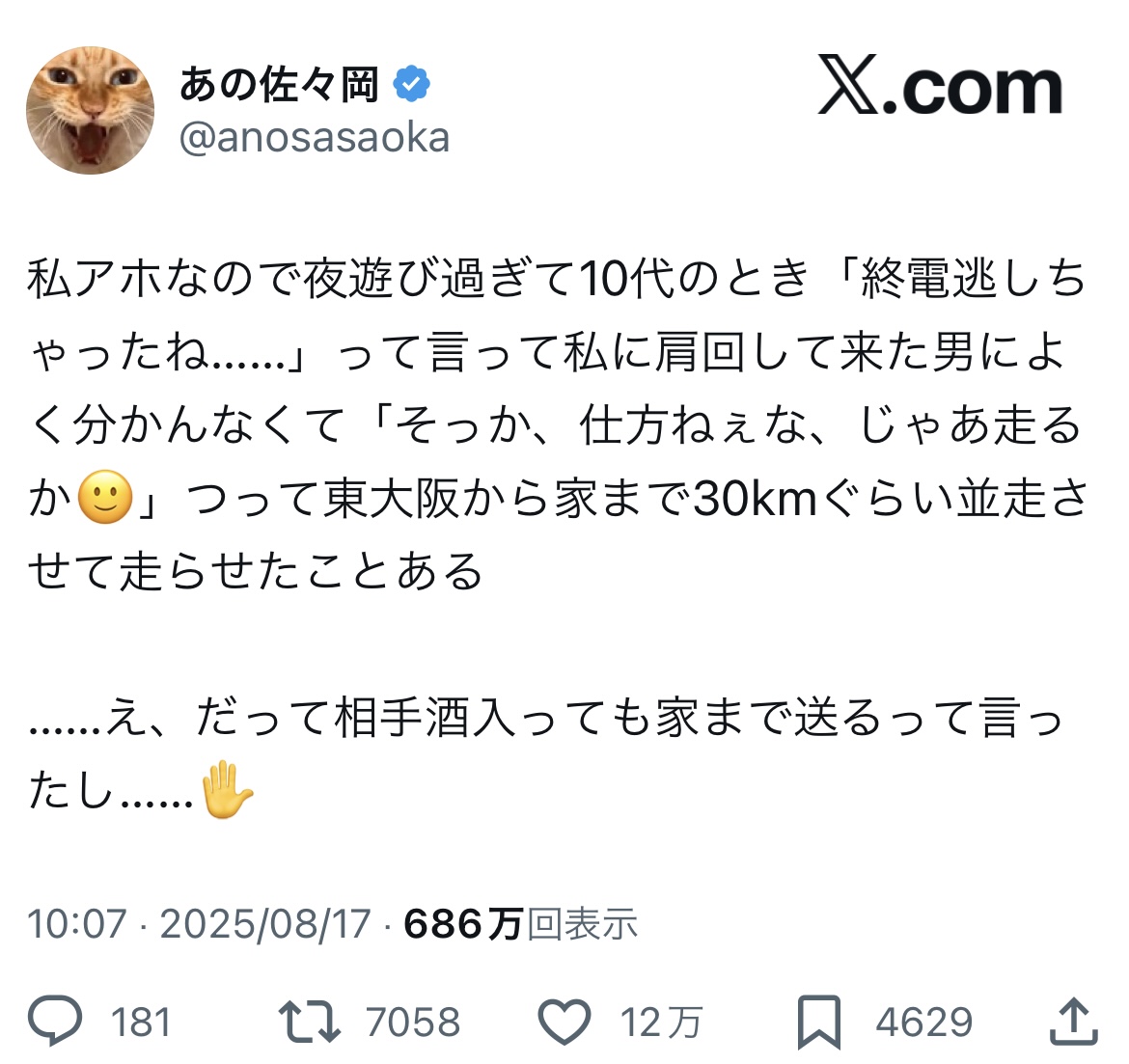Bookmark the post with the bookmark icon

tap(819, 1023)
